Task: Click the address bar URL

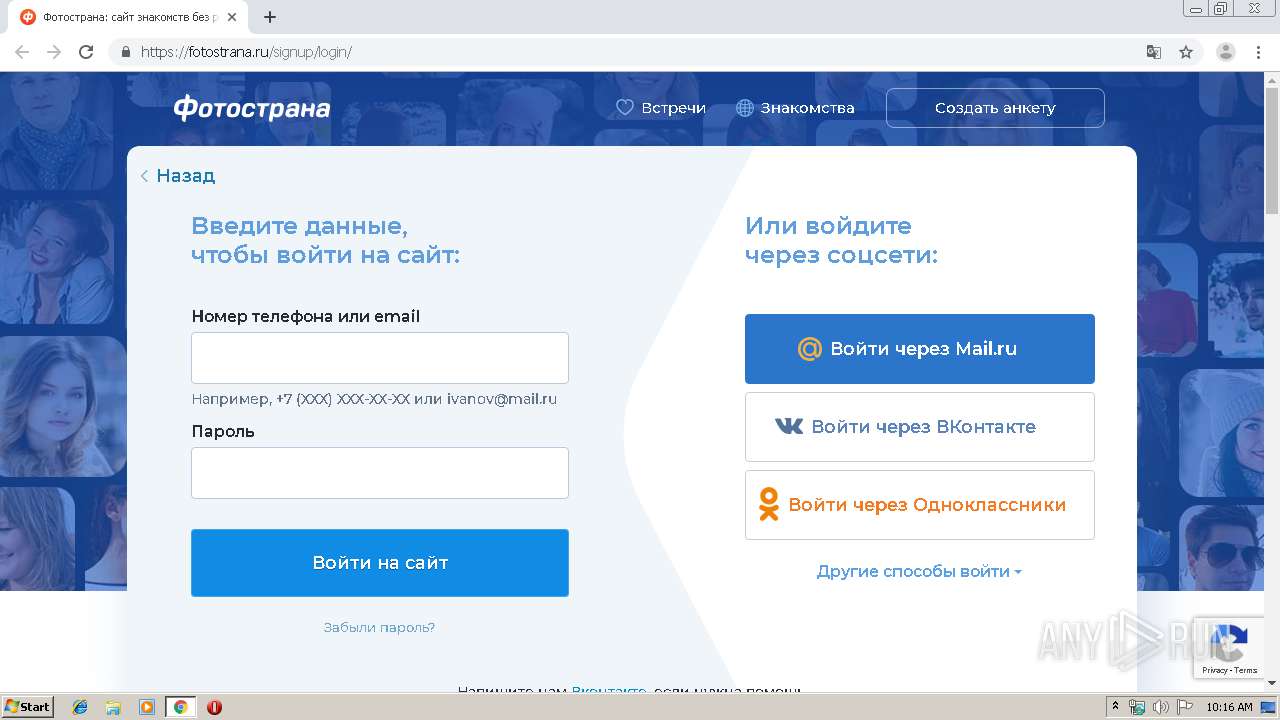Action: 246,52
